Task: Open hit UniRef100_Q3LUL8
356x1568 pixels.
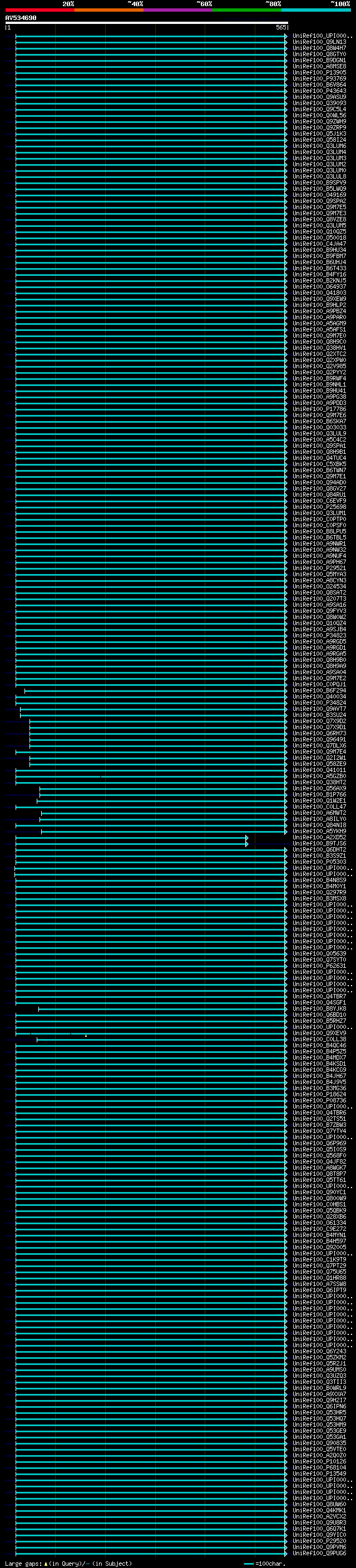Action: [319, 176]
